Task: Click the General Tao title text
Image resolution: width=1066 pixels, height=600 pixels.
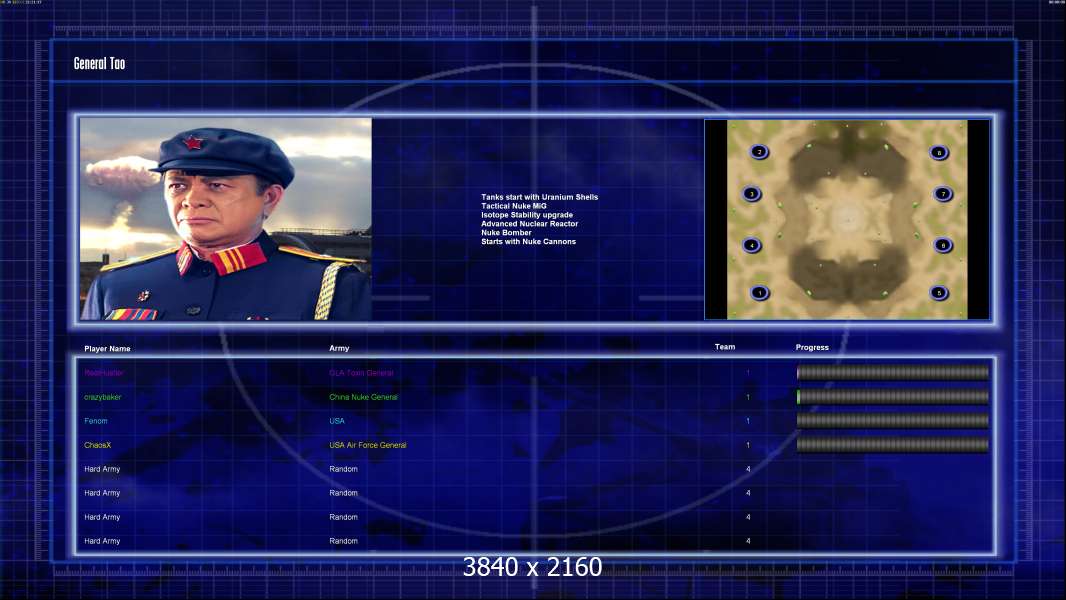Action: coord(99,63)
